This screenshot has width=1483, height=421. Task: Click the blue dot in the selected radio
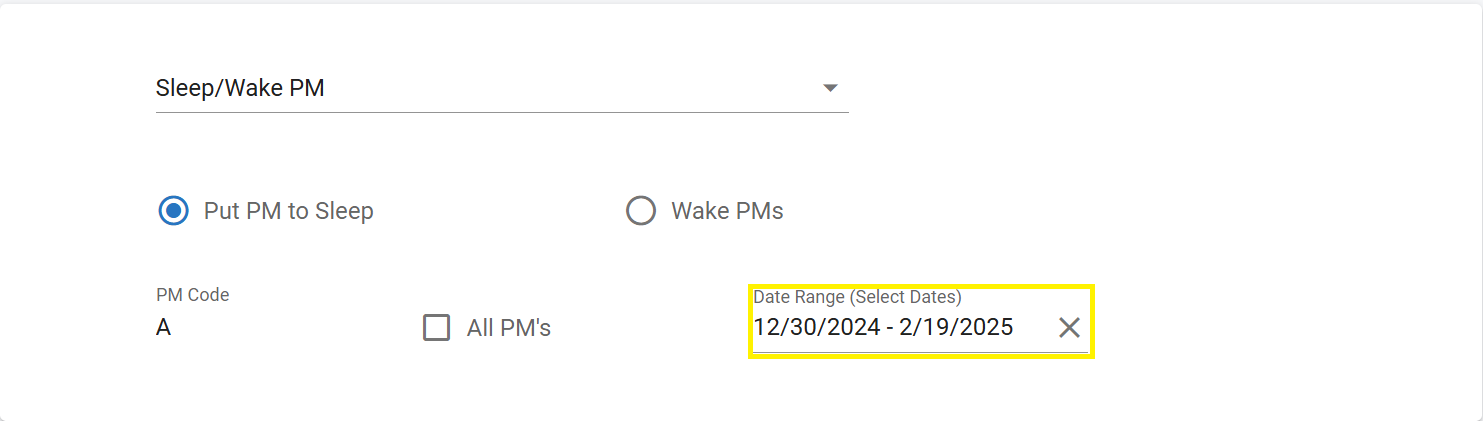coord(173,211)
